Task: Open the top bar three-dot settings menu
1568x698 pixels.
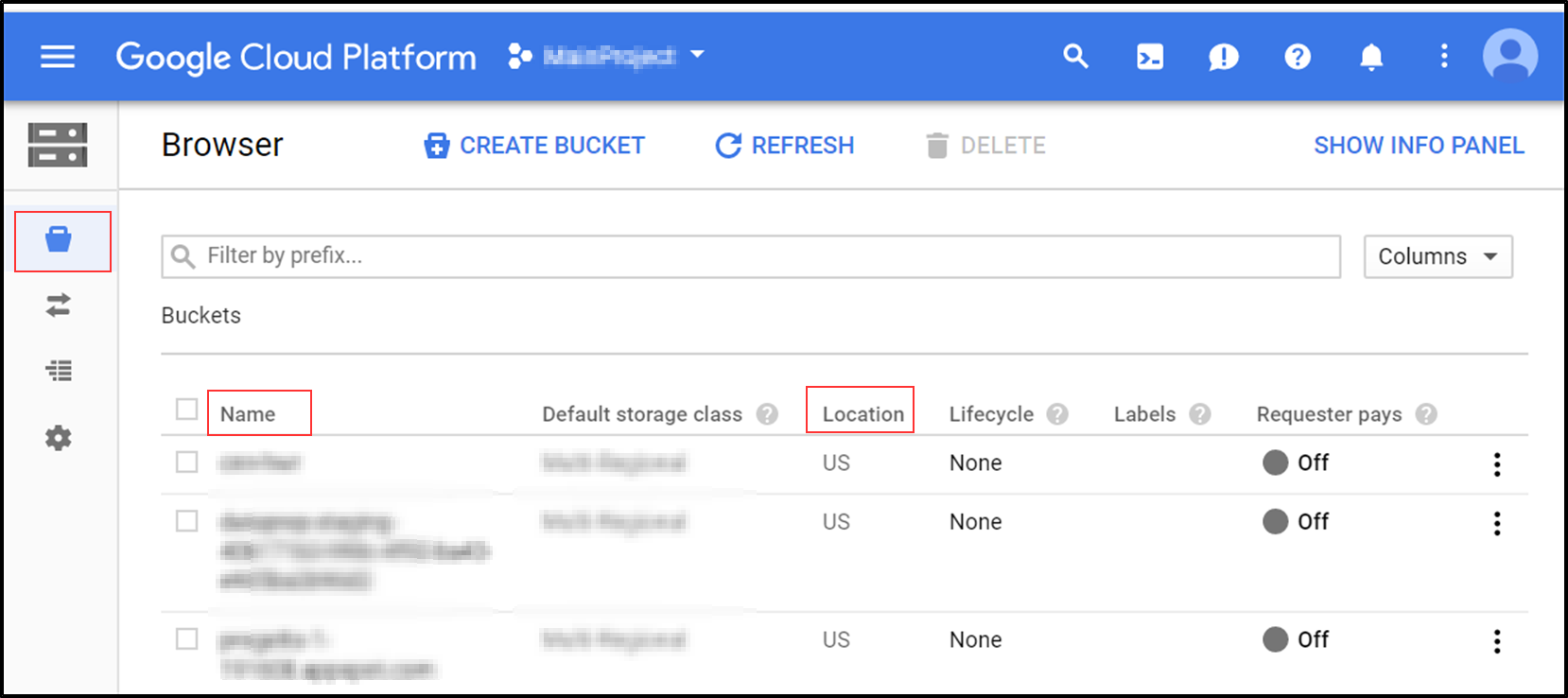Action: [1444, 57]
